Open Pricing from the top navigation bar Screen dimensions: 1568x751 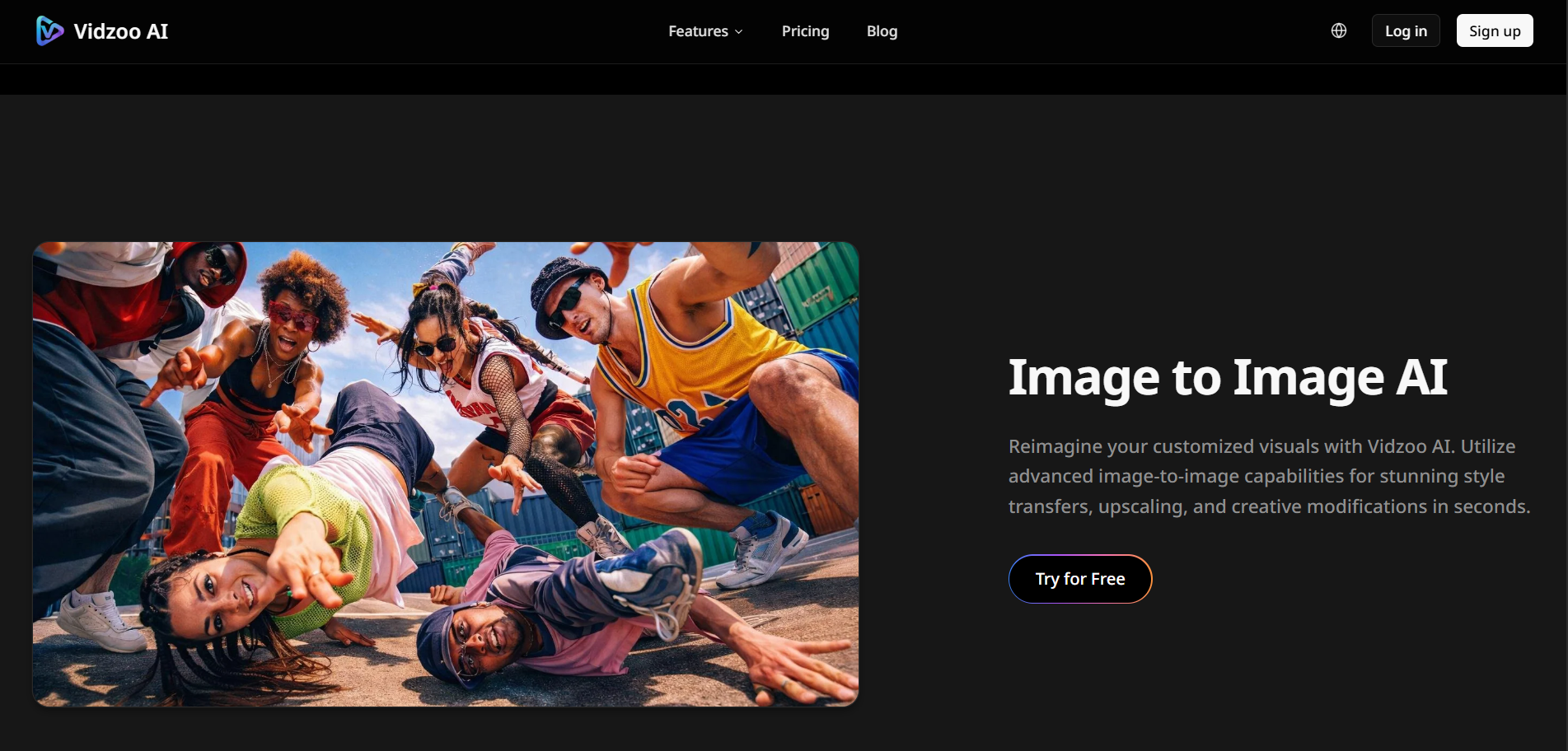[x=805, y=31]
